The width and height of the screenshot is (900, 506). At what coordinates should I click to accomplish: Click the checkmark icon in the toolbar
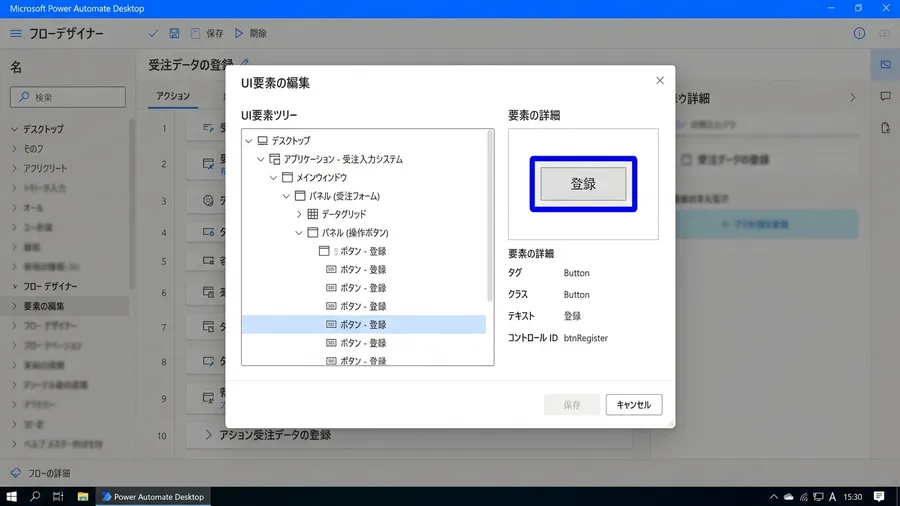click(x=153, y=34)
